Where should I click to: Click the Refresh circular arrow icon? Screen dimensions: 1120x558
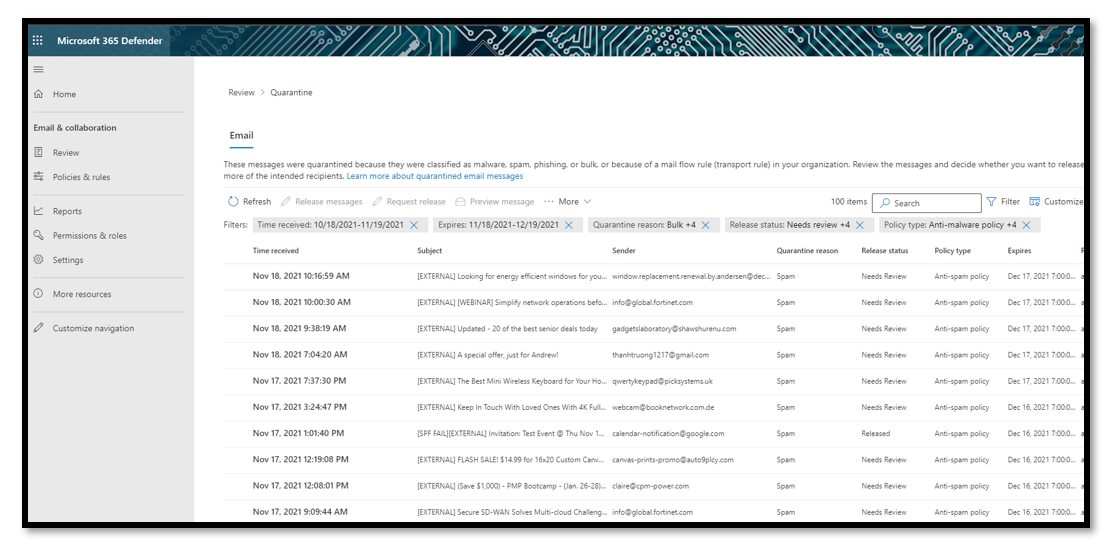(x=233, y=201)
